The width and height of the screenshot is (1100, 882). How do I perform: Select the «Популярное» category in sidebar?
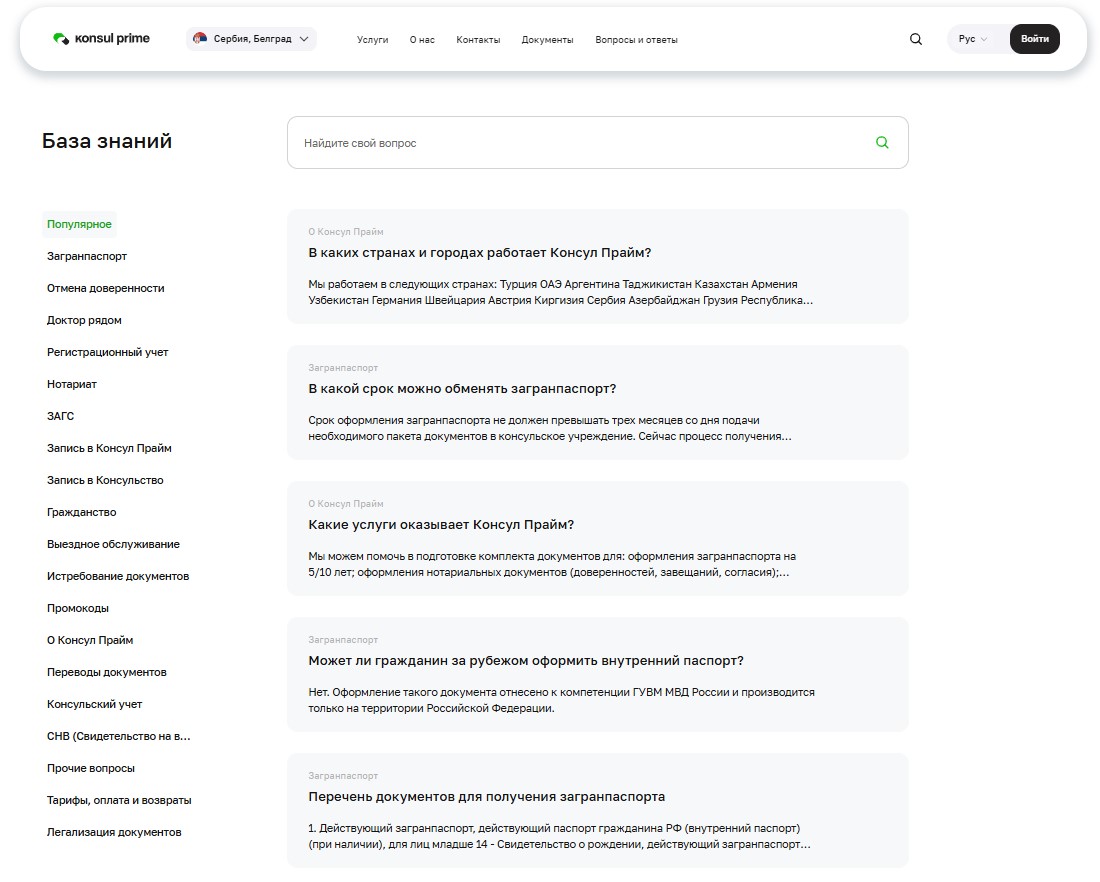coord(80,224)
